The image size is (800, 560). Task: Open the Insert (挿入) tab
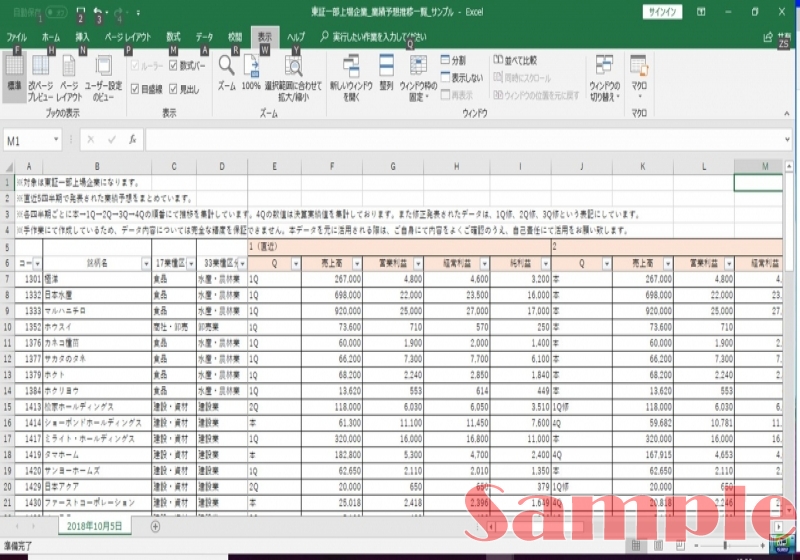click(83, 37)
